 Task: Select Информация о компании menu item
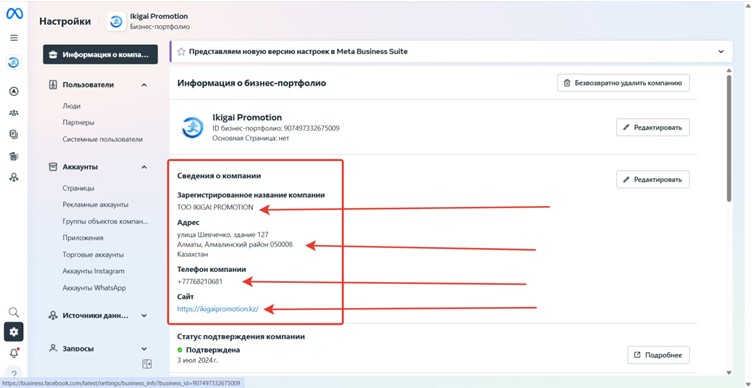pyautogui.click(x=100, y=54)
